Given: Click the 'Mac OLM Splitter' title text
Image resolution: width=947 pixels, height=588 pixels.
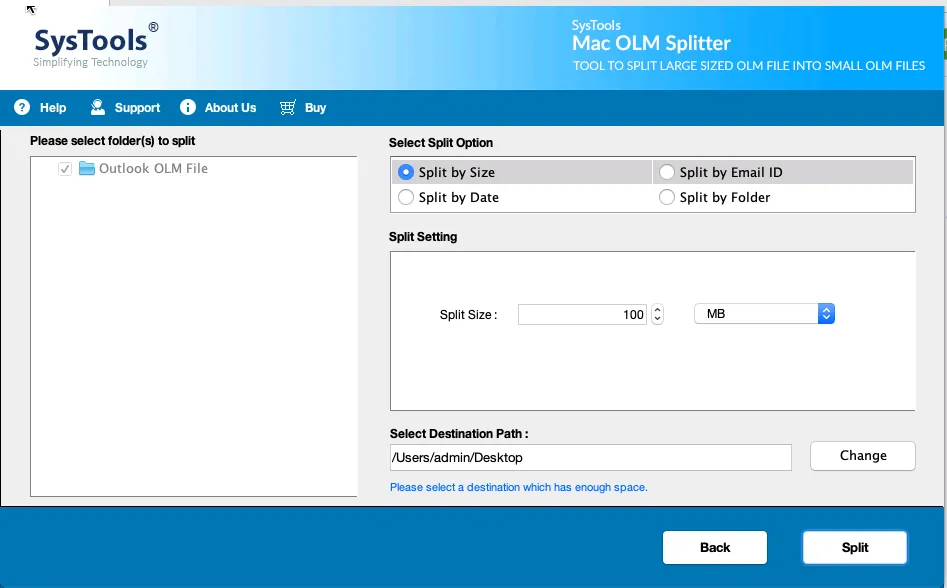Looking at the screenshot, I should 651,43.
